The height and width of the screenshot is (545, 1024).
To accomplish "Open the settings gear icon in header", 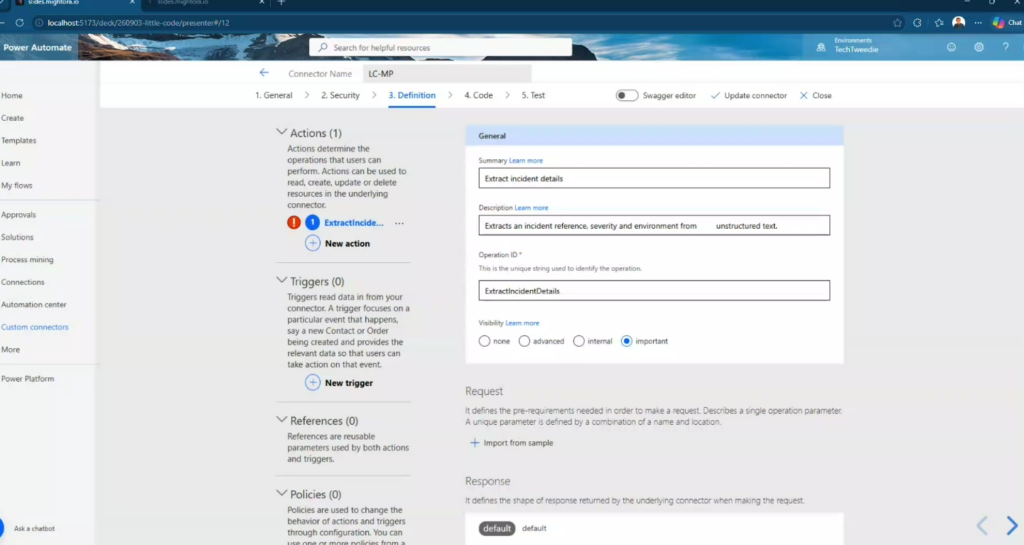I will (978, 47).
